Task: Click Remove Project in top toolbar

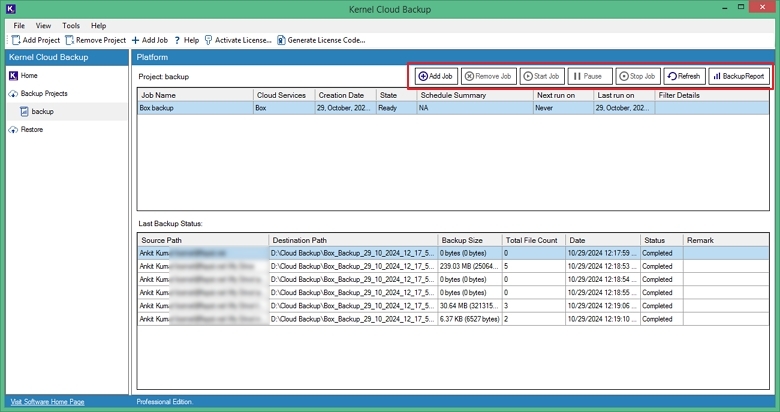Action: click(x=96, y=40)
